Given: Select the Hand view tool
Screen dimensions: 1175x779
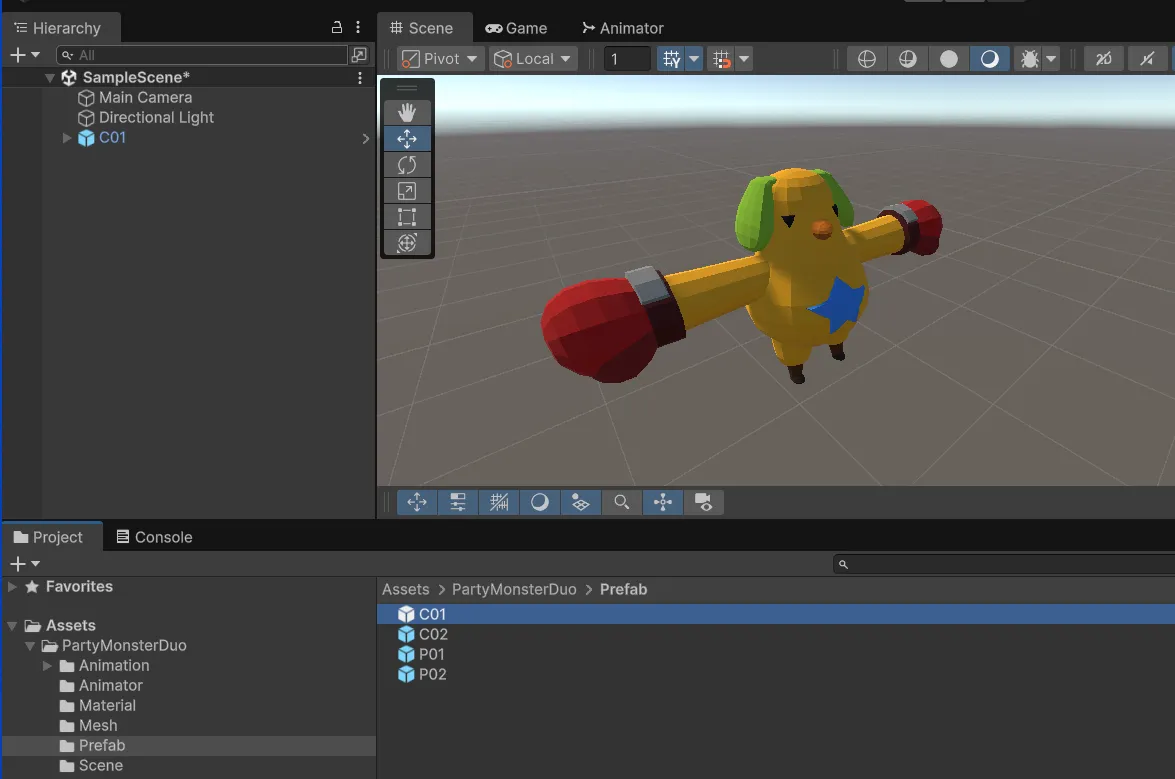Looking at the screenshot, I should pyautogui.click(x=407, y=113).
